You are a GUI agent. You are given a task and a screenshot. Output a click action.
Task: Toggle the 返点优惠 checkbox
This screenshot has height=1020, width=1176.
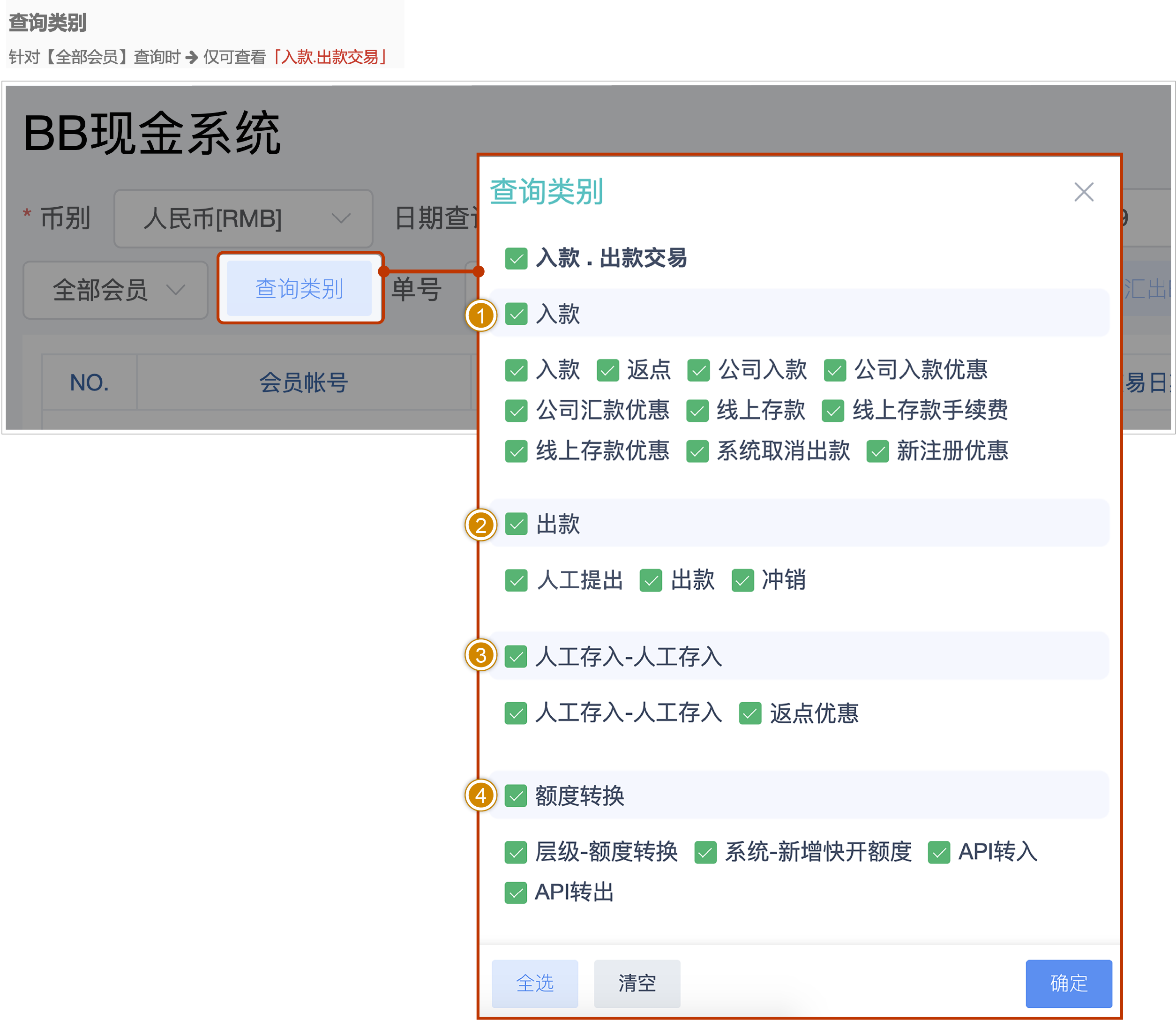point(749,713)
